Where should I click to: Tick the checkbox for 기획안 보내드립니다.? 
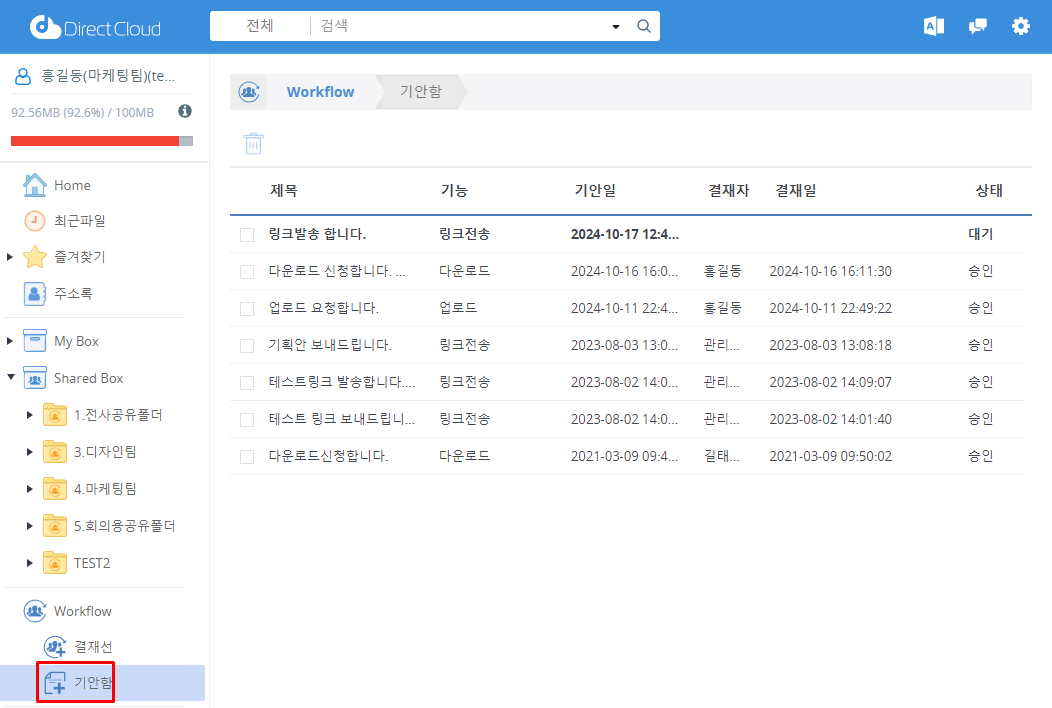pos(247,346)
